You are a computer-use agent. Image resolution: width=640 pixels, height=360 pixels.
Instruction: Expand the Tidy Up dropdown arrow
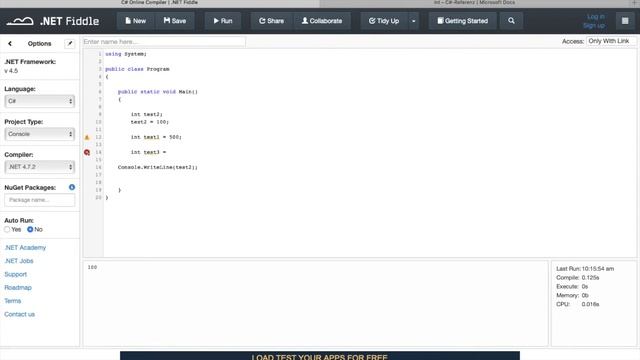tap(413, 21)
